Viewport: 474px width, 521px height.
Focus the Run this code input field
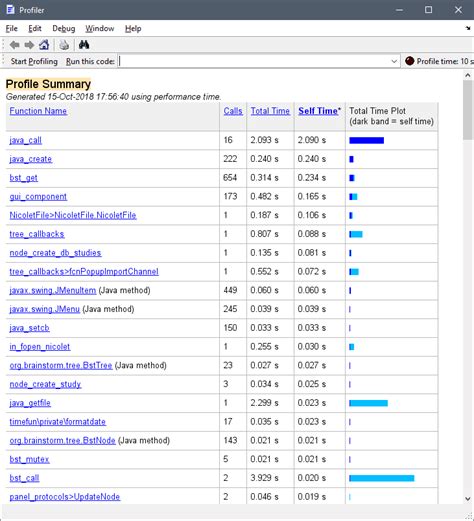pyautogui.click(x=254, y=61)
